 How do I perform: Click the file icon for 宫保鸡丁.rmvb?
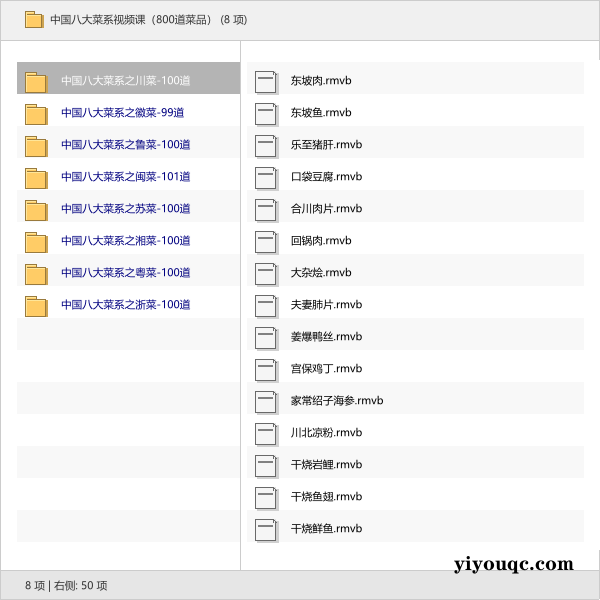265,369
